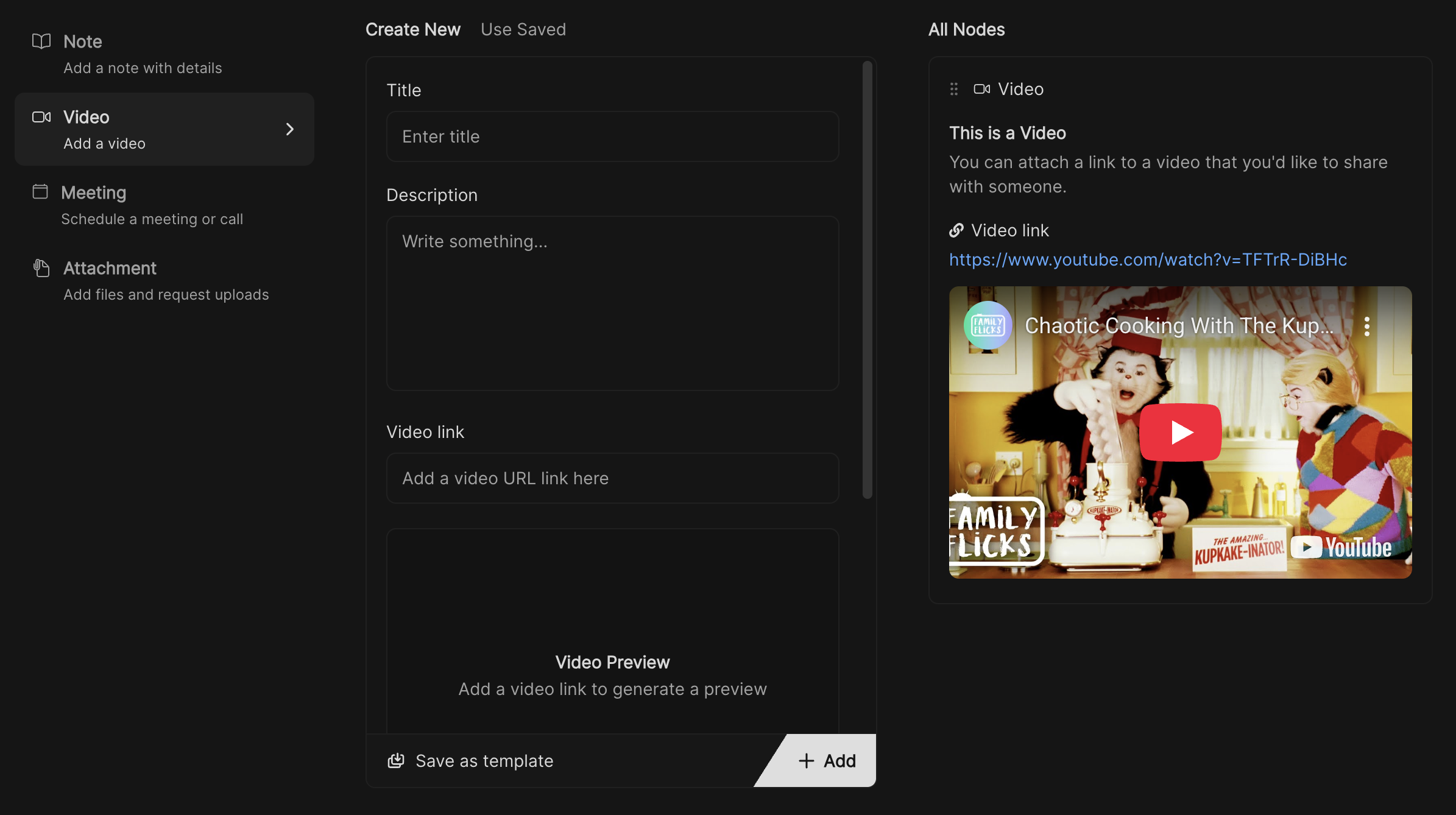Open YouTube video three-dot options menu
The width and height of the screenshot is (1456, 815).
coord(1367,326)
